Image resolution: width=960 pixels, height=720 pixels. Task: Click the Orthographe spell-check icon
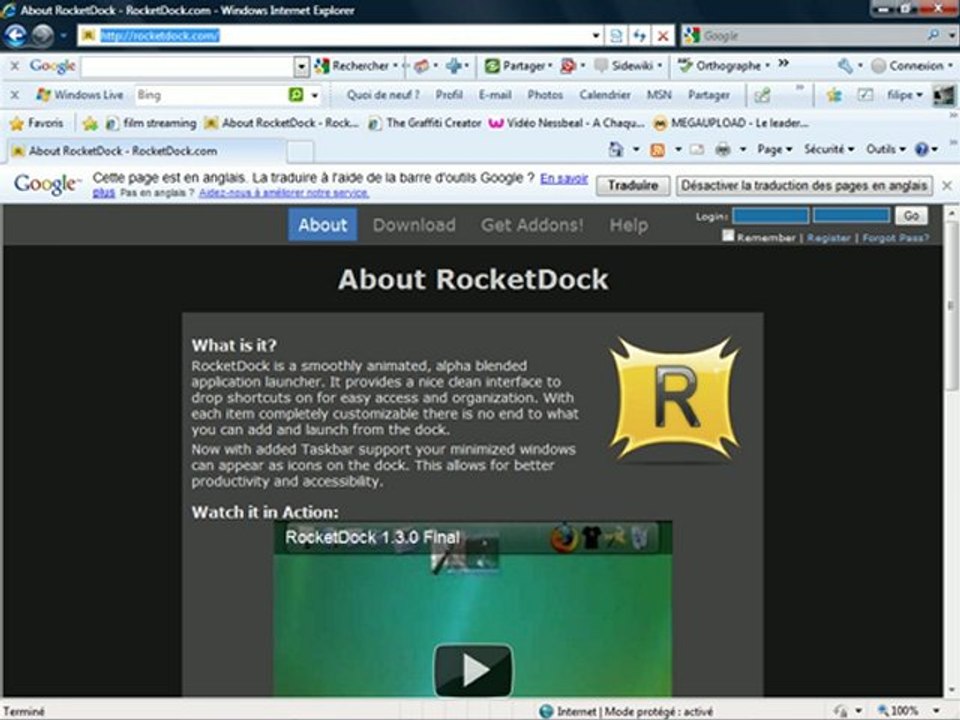685,65
